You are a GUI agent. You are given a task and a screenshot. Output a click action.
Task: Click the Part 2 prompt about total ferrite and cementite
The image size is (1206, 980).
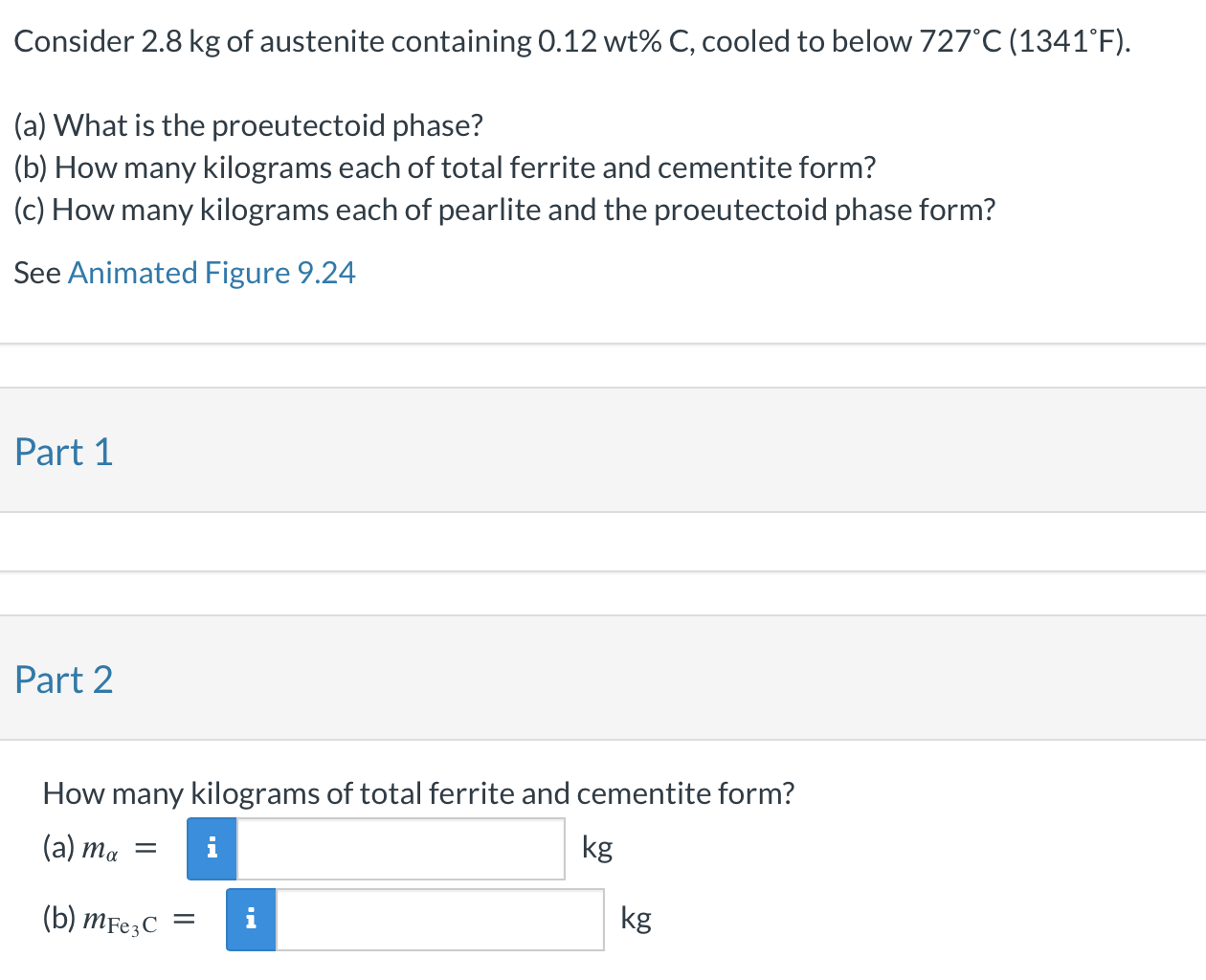(x=418, y=793)
